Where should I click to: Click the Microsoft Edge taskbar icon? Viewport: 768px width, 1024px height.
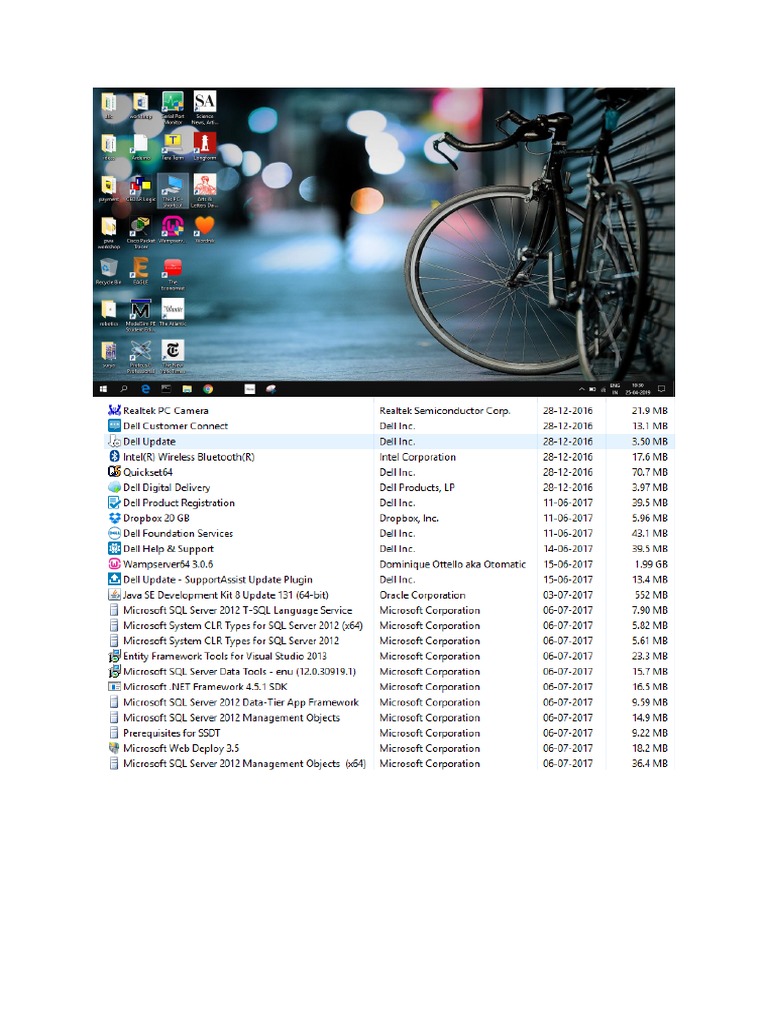click(145, 388)
